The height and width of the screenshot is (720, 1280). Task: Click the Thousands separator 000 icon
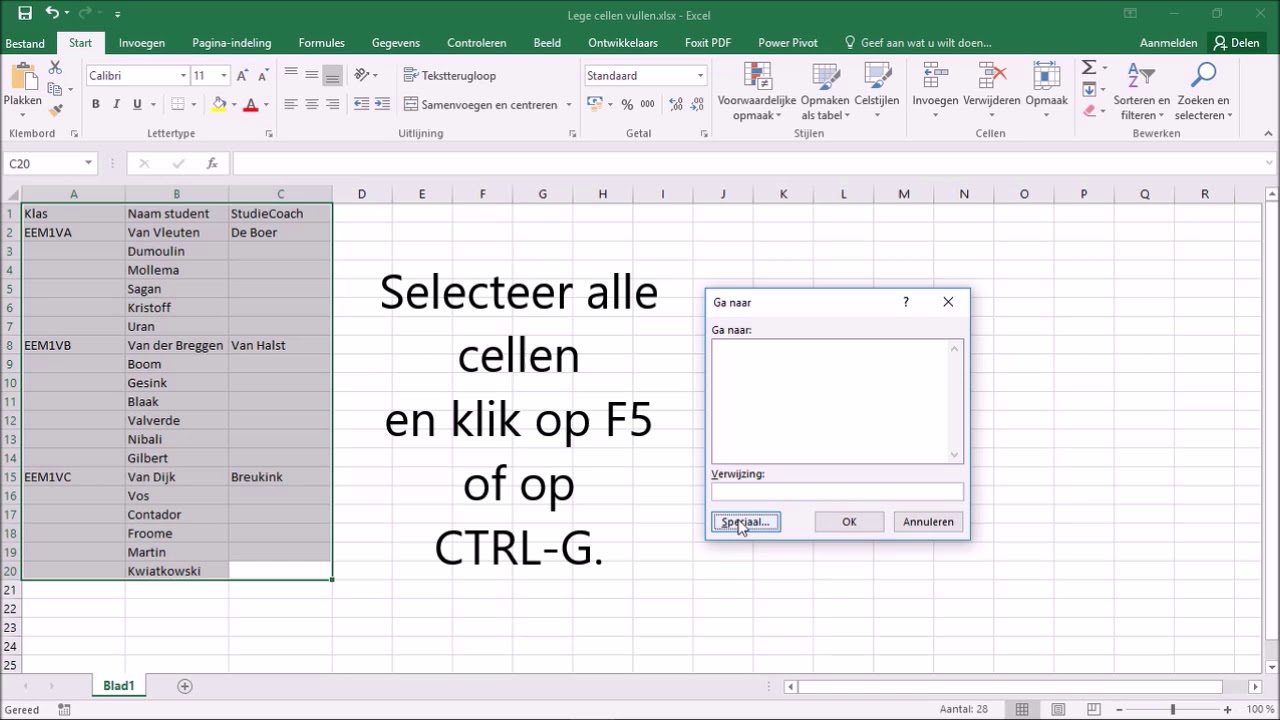tap(647, 104)
